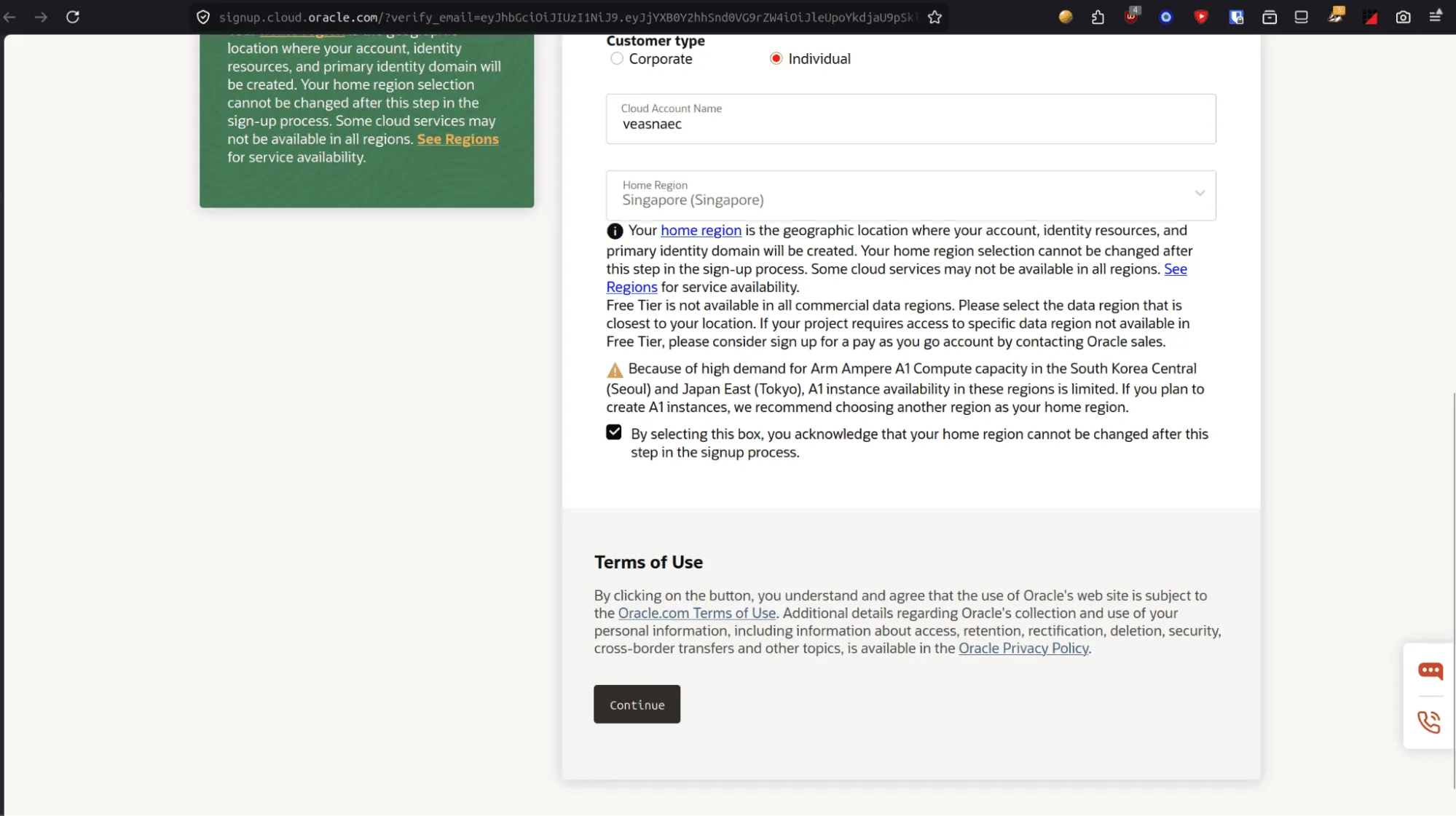Take a screenshot with the camera icon
The height and width of the screenshot is (816, 1456).
pos(1404,17)
